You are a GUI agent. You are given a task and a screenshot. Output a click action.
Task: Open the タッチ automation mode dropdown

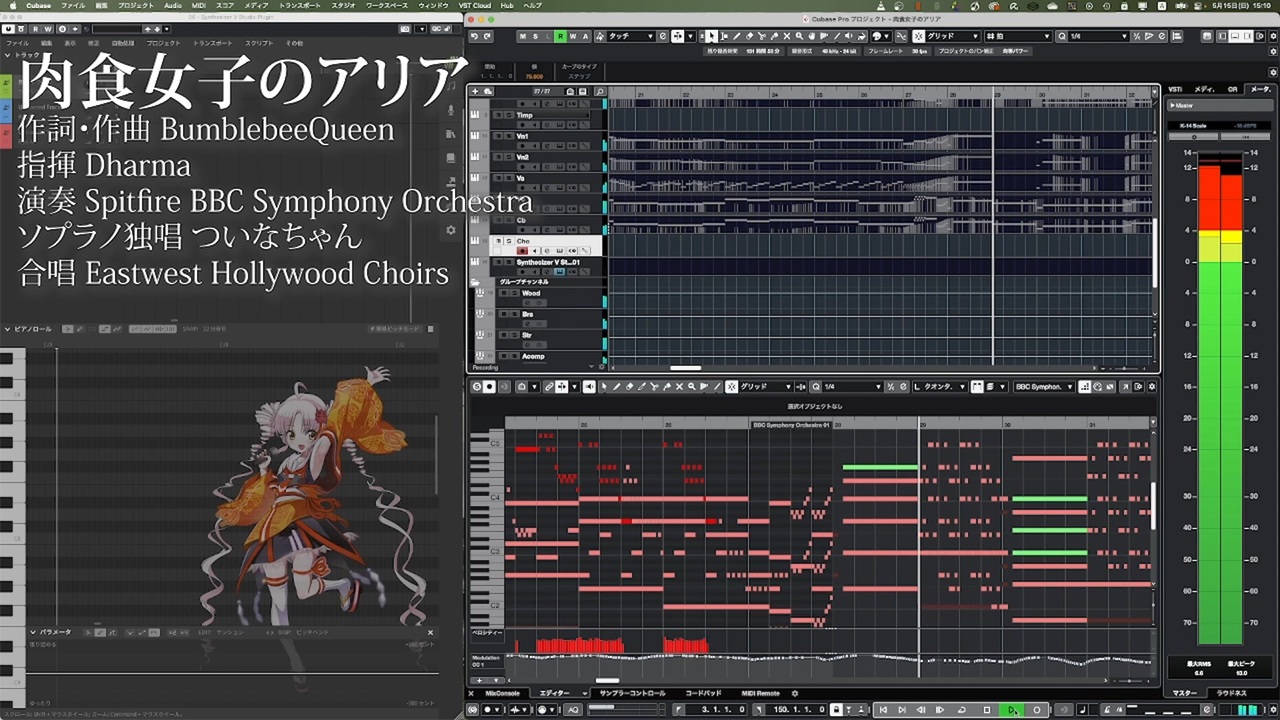coord(631,36)
